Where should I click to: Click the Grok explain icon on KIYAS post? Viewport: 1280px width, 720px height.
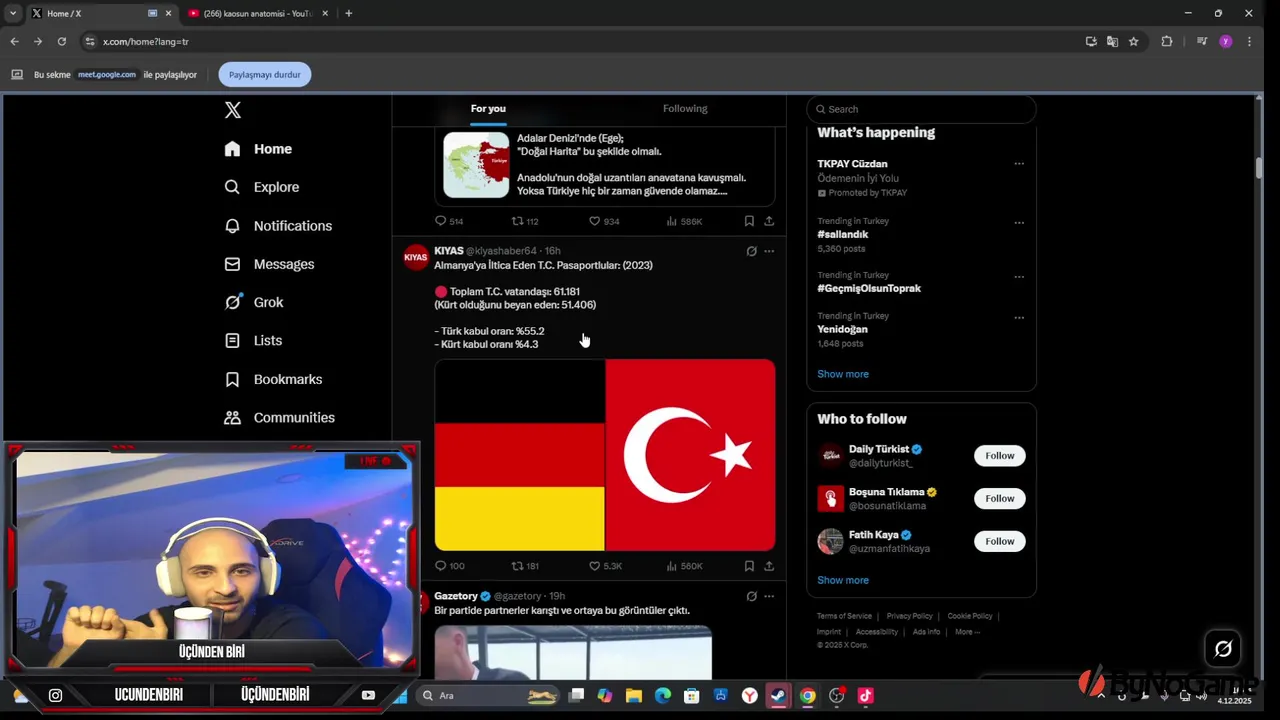[x=751, y=251]
